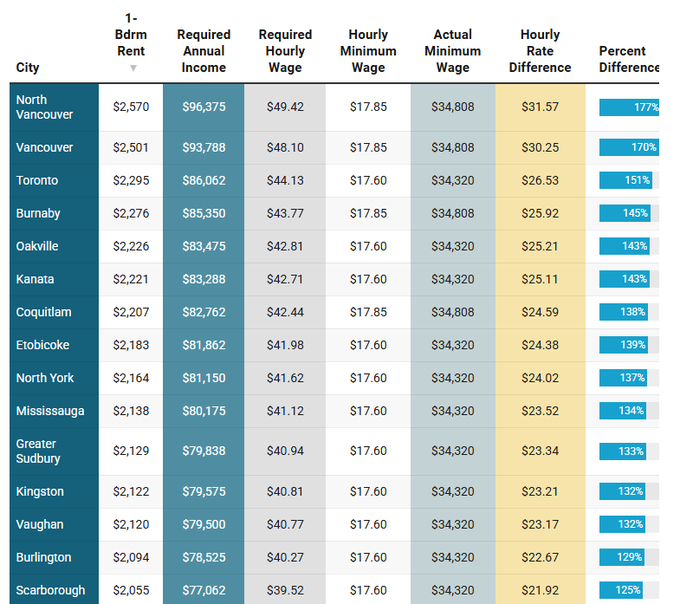This screenshot has height=604, width=680.
Task: Click Scarborough's 125% percent bar
Action: pyautogui.click(x=621, y=590)
